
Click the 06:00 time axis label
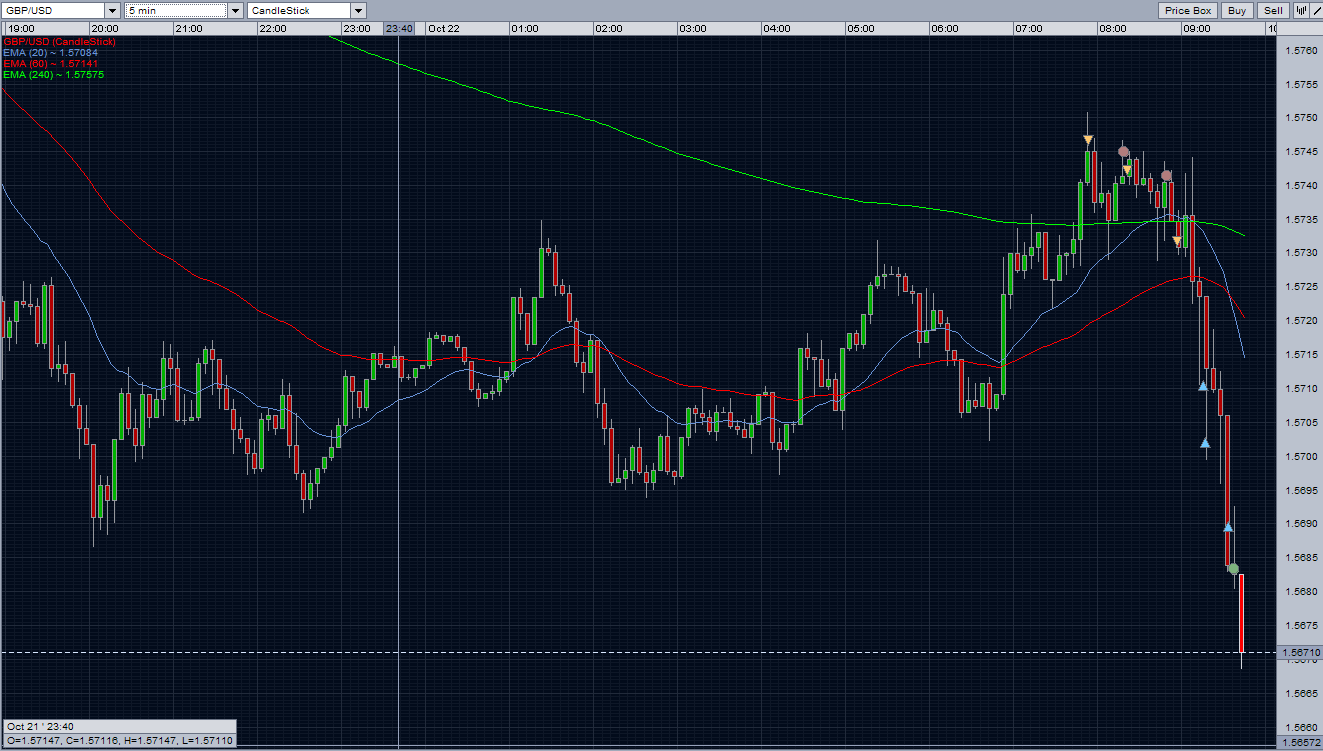click(945, 28)
